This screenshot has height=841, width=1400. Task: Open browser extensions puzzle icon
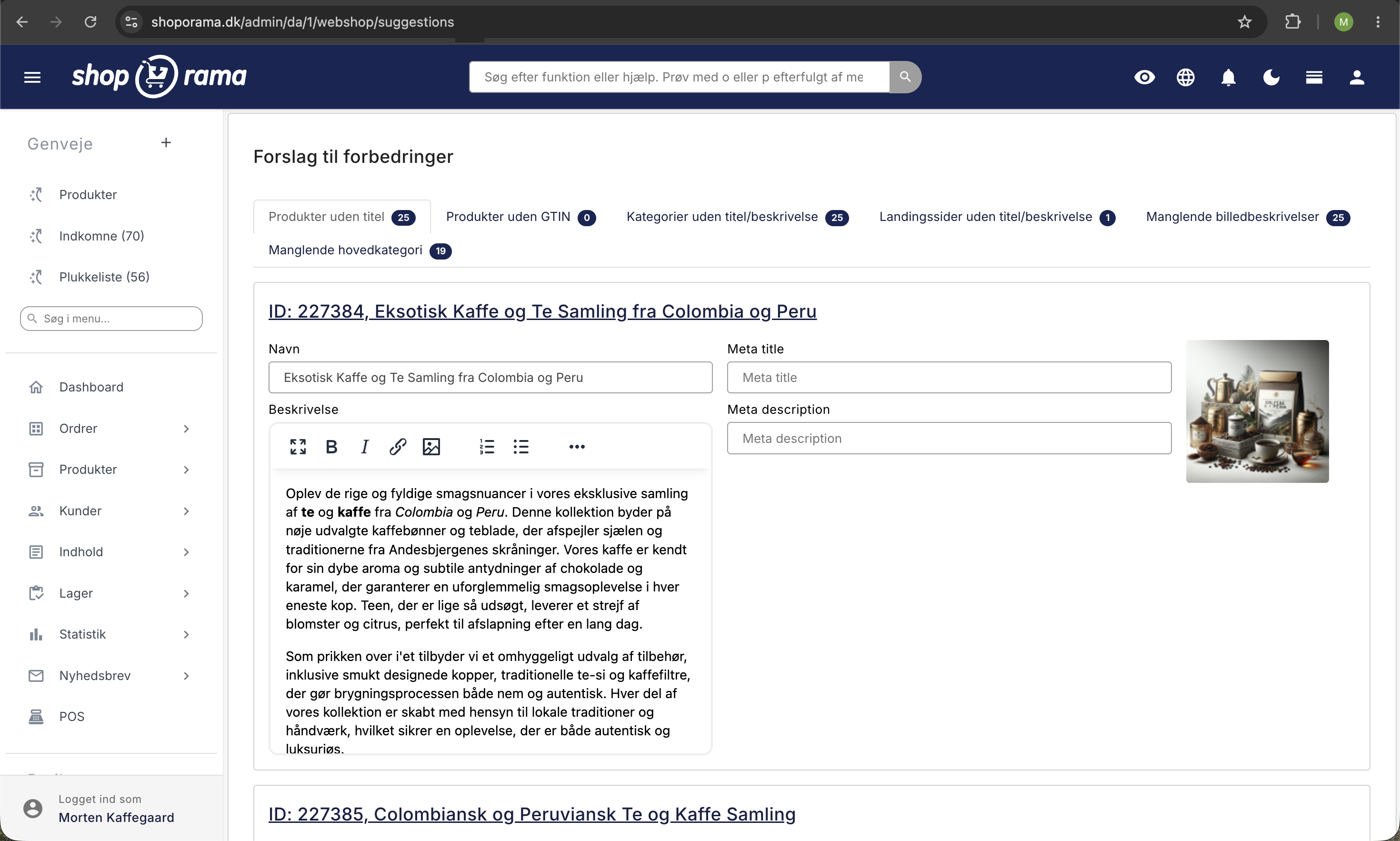1292,22
